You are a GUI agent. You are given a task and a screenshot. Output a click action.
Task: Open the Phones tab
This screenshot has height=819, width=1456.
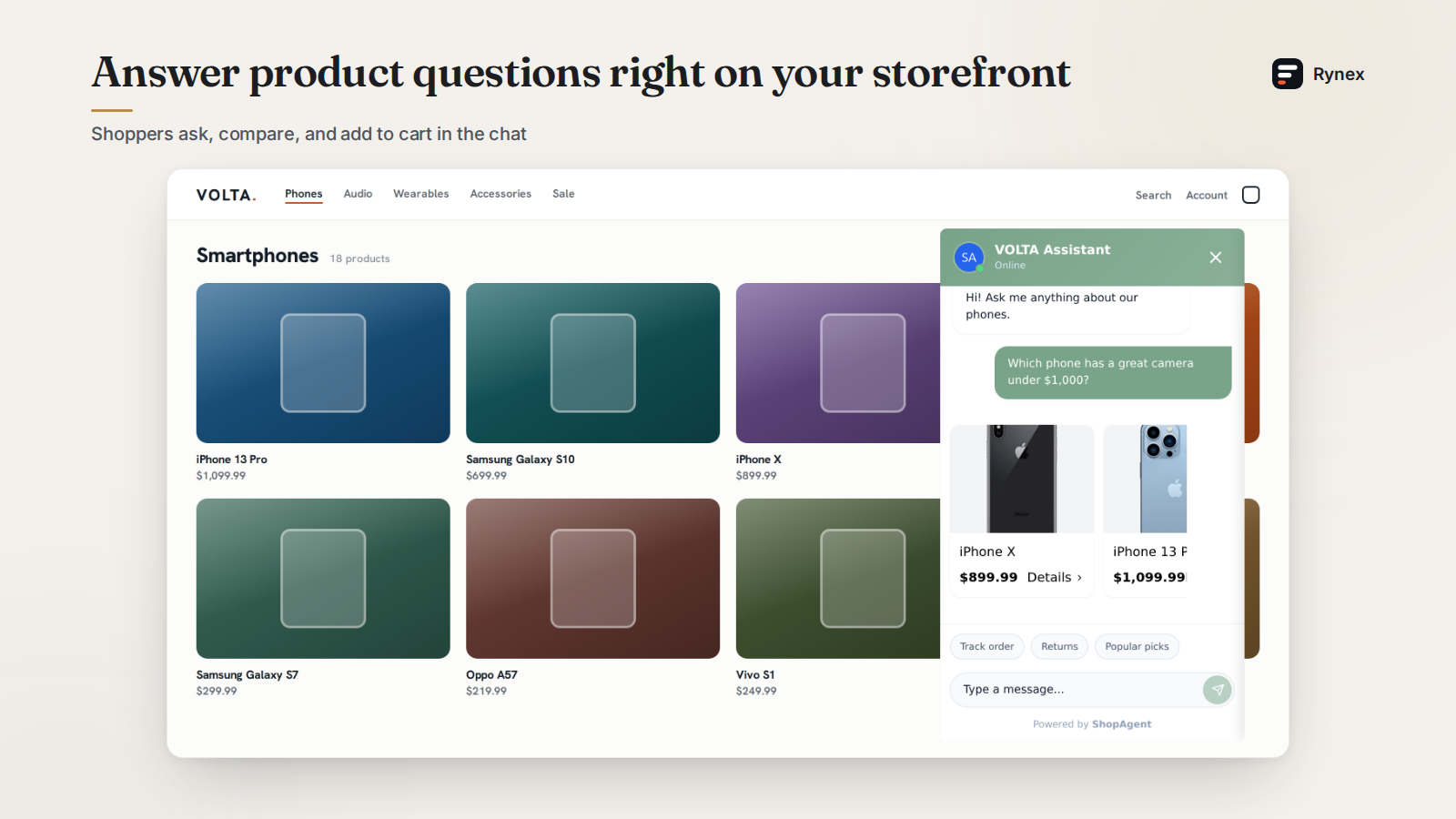point(304,194)
